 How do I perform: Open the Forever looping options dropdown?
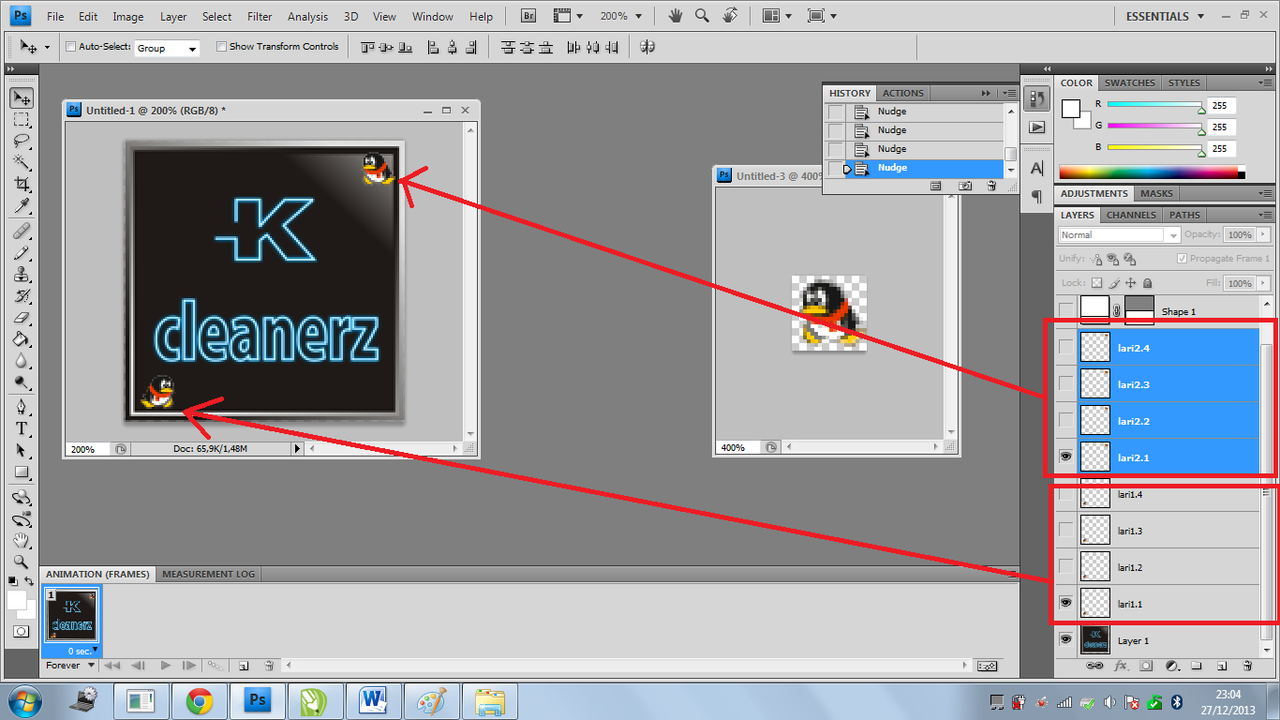70,665
